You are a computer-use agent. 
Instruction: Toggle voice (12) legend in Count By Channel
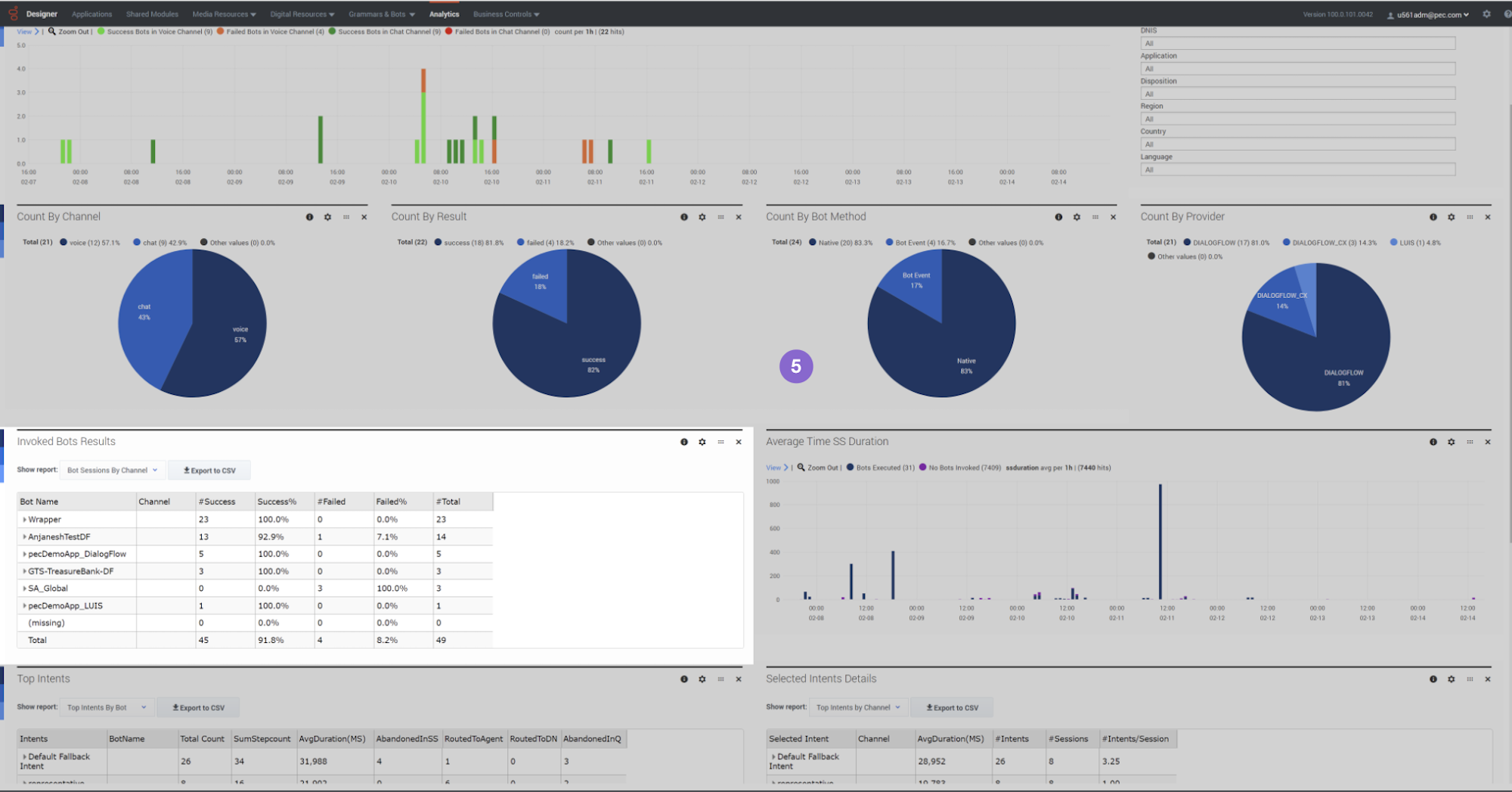pos(90,243)
